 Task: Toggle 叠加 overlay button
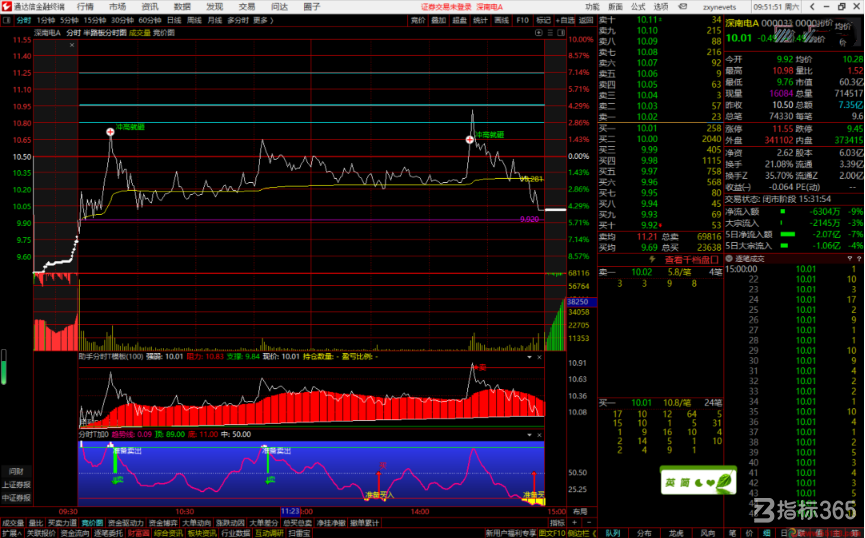439,20
